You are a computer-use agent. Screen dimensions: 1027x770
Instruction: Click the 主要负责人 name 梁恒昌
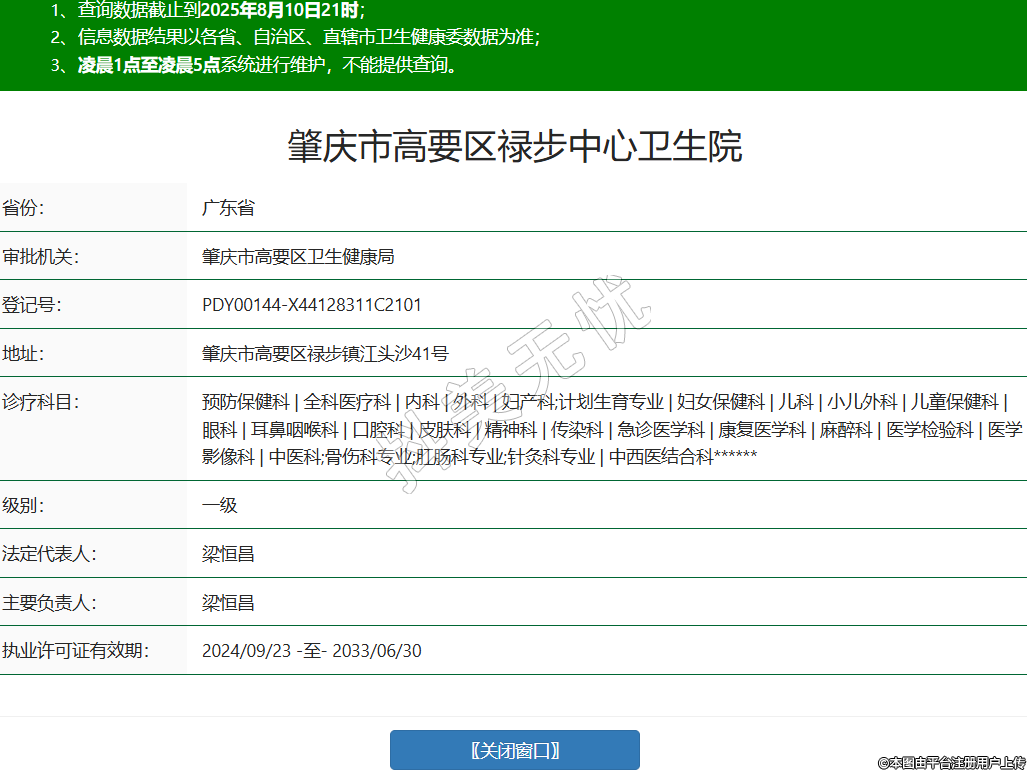coord(228,603)
